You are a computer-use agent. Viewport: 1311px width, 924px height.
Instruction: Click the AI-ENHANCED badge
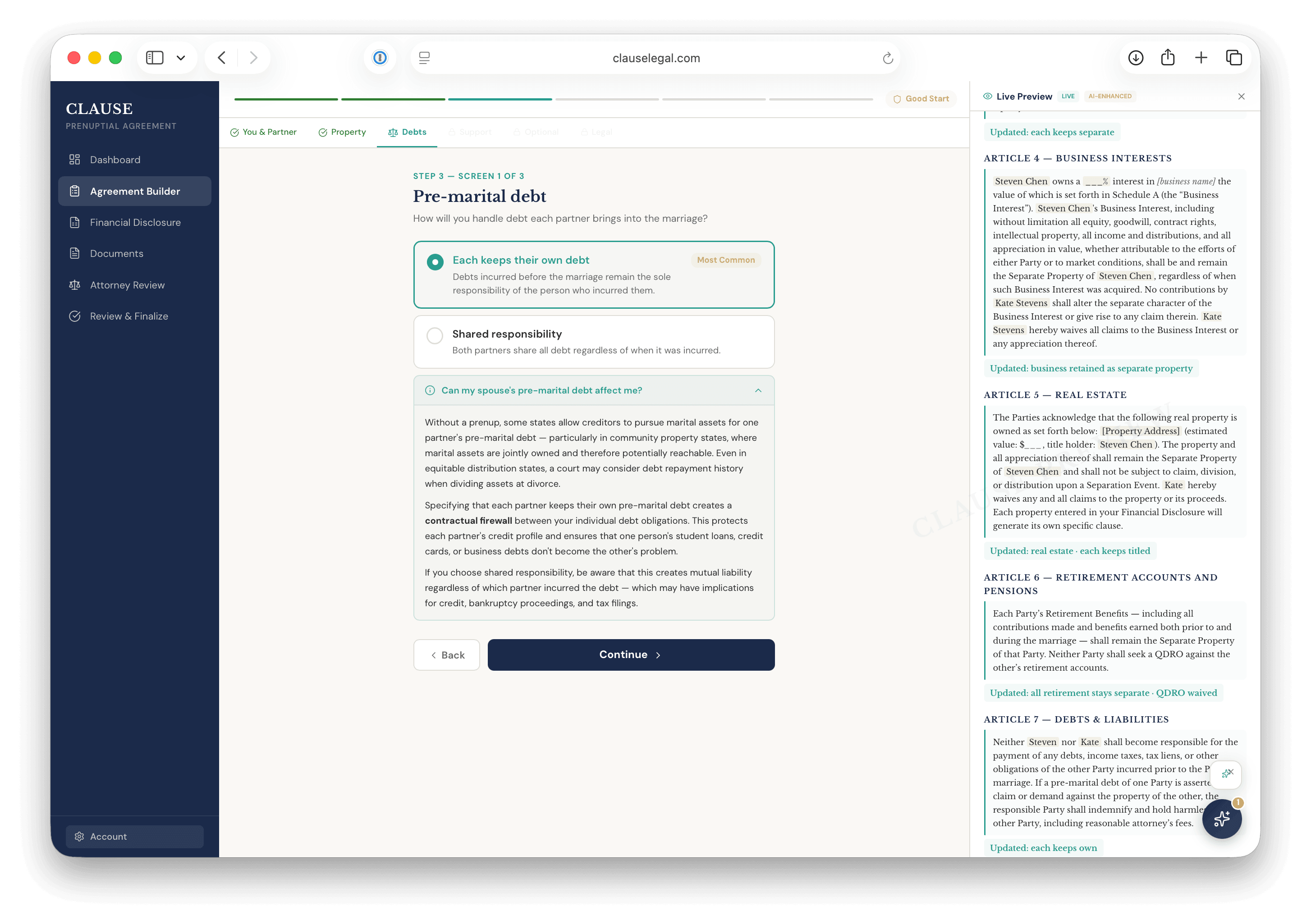pyautogui.click(x=1109, y=96)
